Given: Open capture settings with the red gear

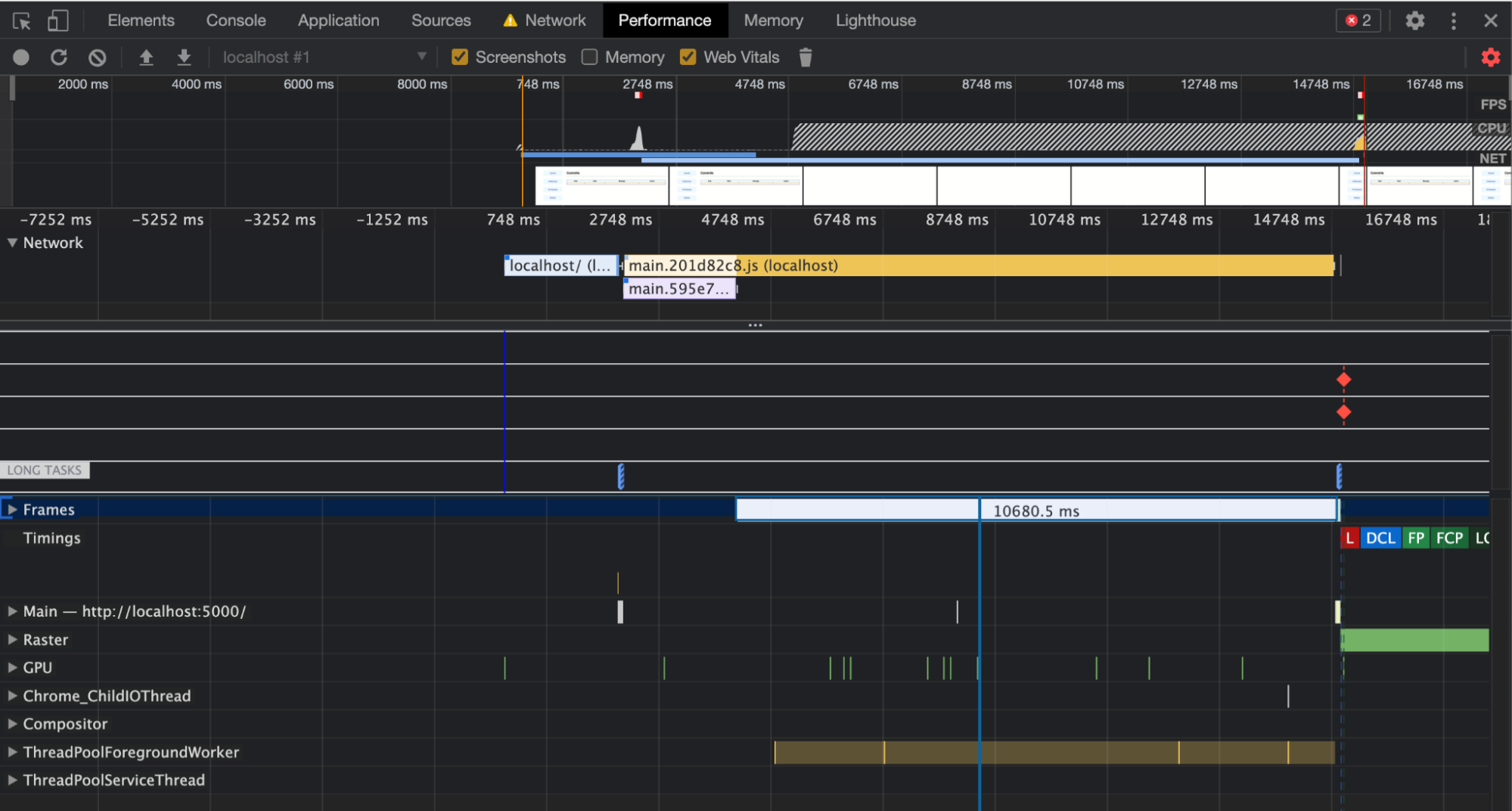Looking at the screenshot, I should coord(1490,57).
